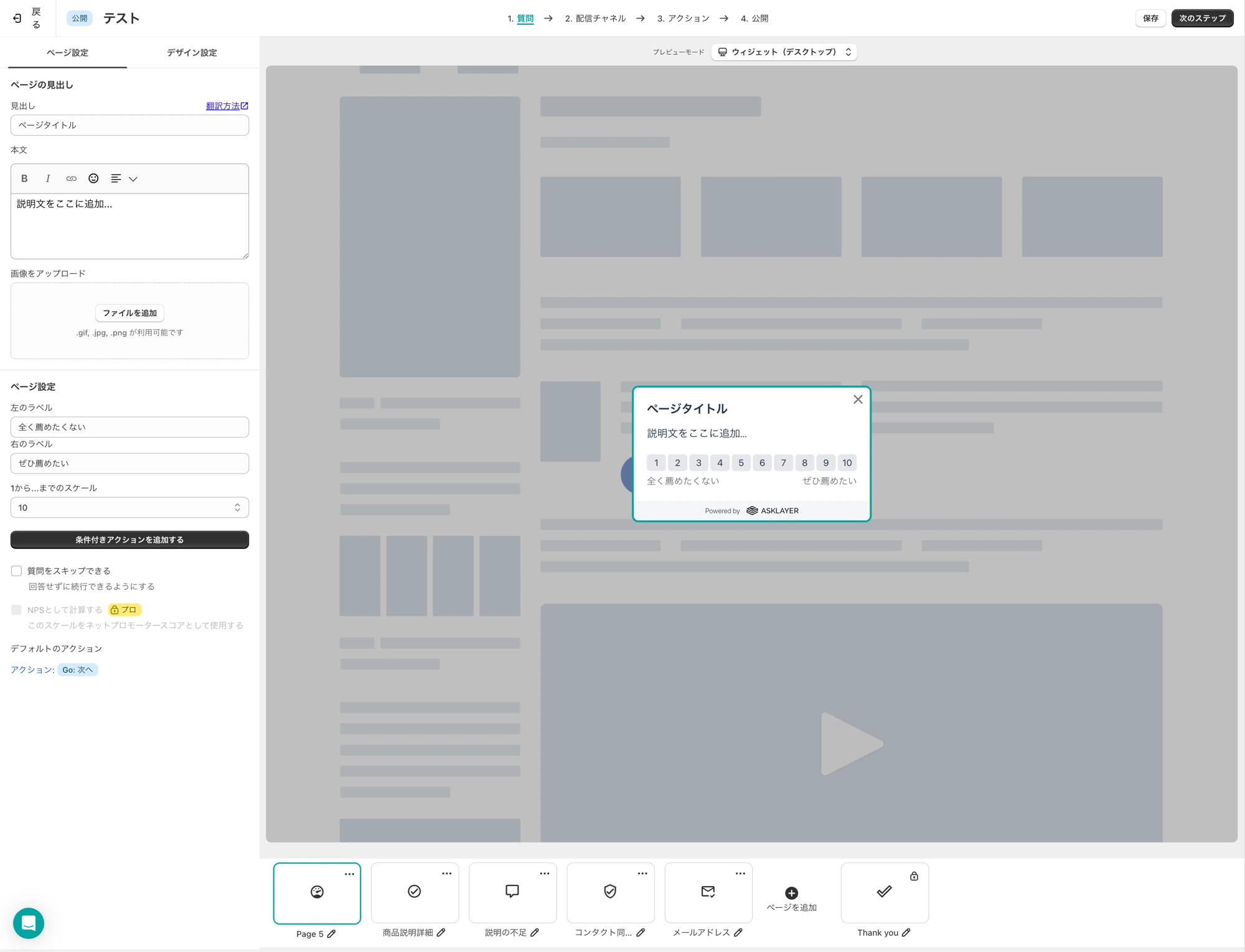Close the survey widget preview
Viewport: 1245px width, 952px height.
(x=858, y=399)
